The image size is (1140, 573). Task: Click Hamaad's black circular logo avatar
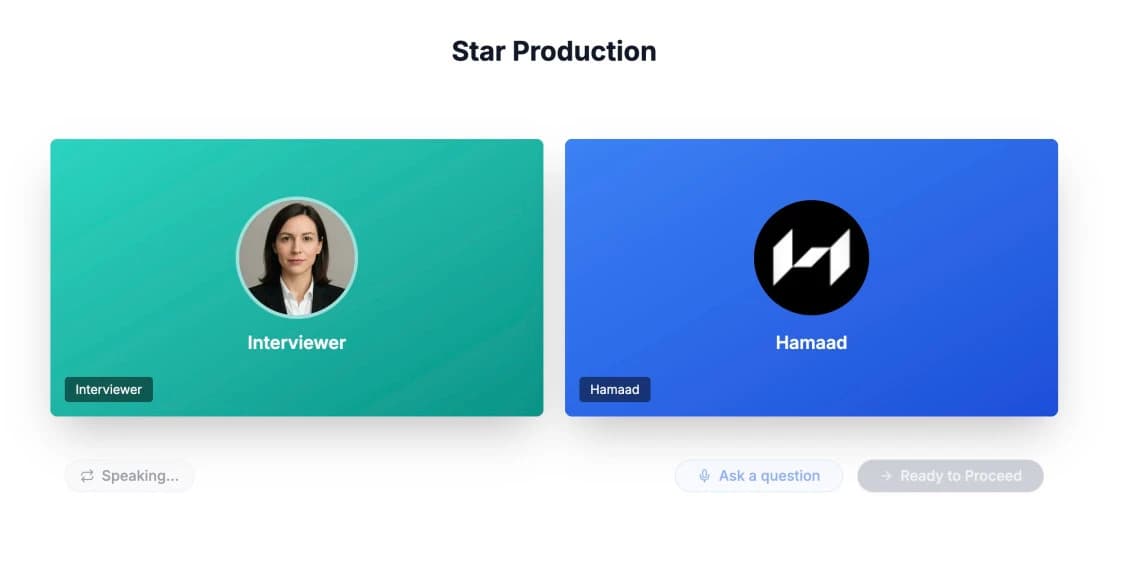[x=811, y=257]
